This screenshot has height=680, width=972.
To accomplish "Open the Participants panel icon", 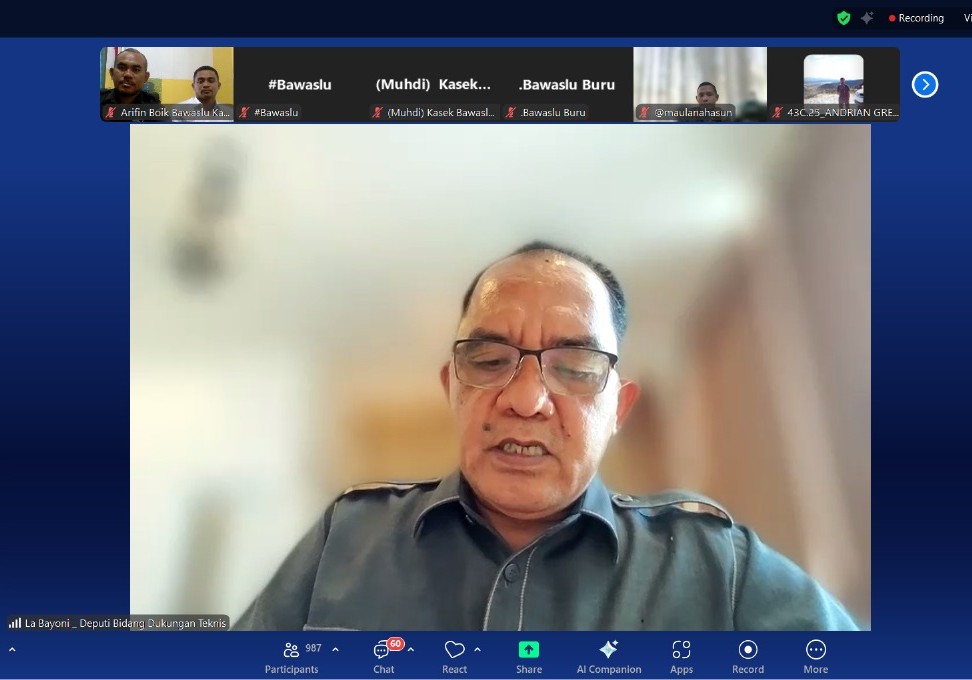I will point(291,650).
